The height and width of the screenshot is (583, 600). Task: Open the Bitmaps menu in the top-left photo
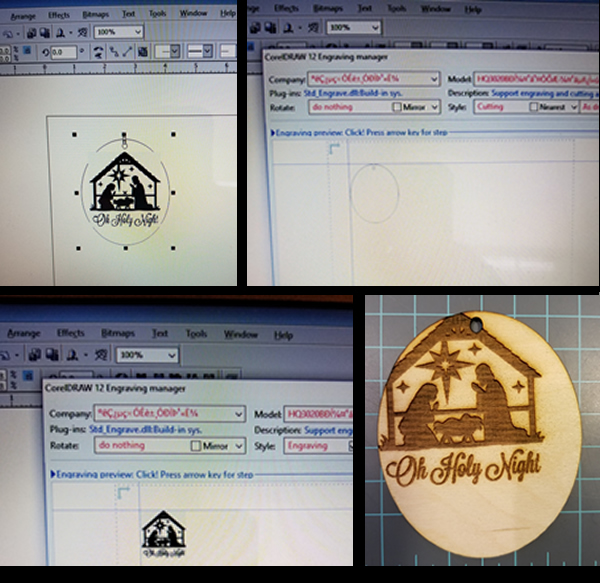(95, 15)
